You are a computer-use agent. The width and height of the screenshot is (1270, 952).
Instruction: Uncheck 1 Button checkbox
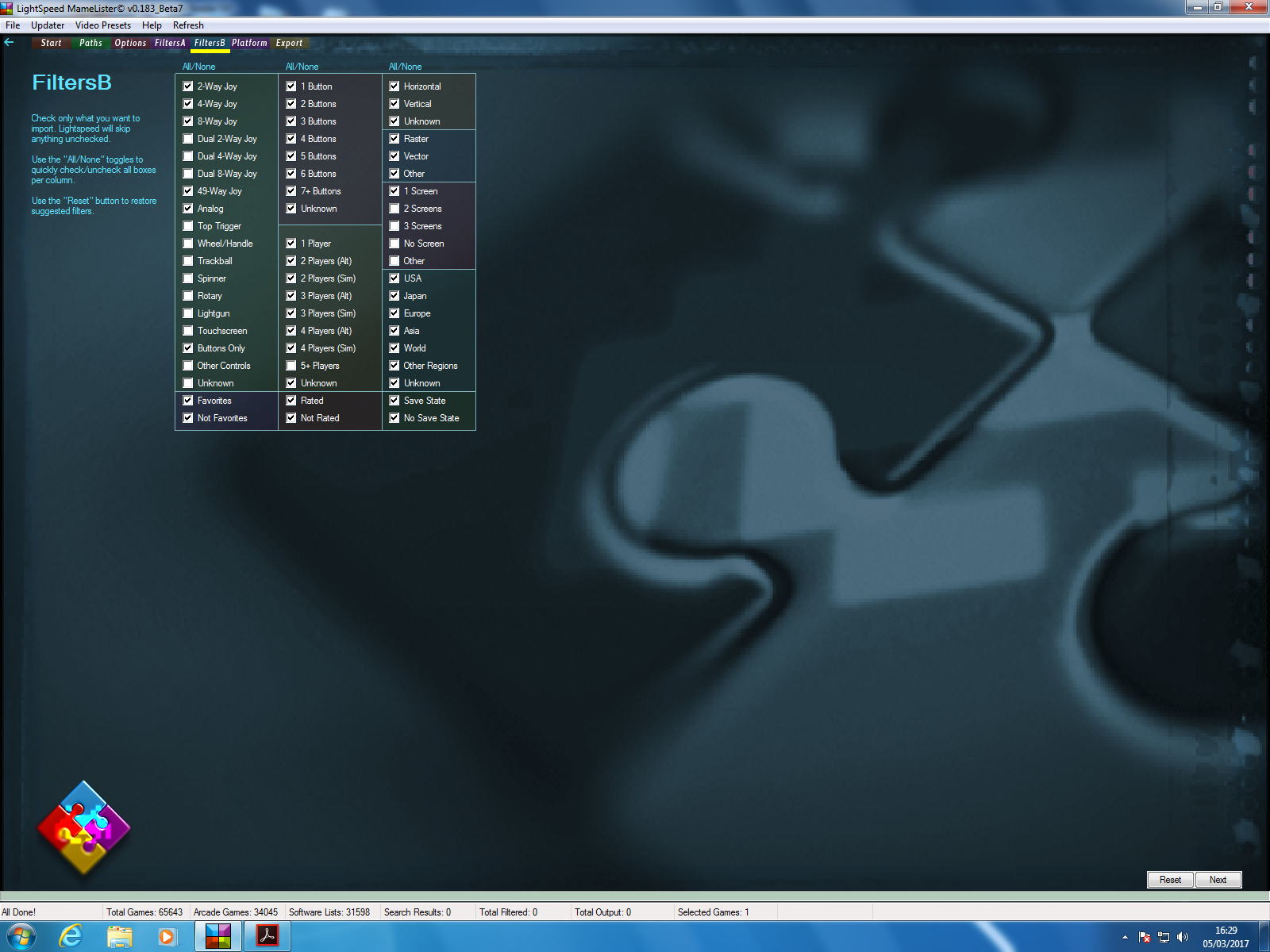pos(291,86)
